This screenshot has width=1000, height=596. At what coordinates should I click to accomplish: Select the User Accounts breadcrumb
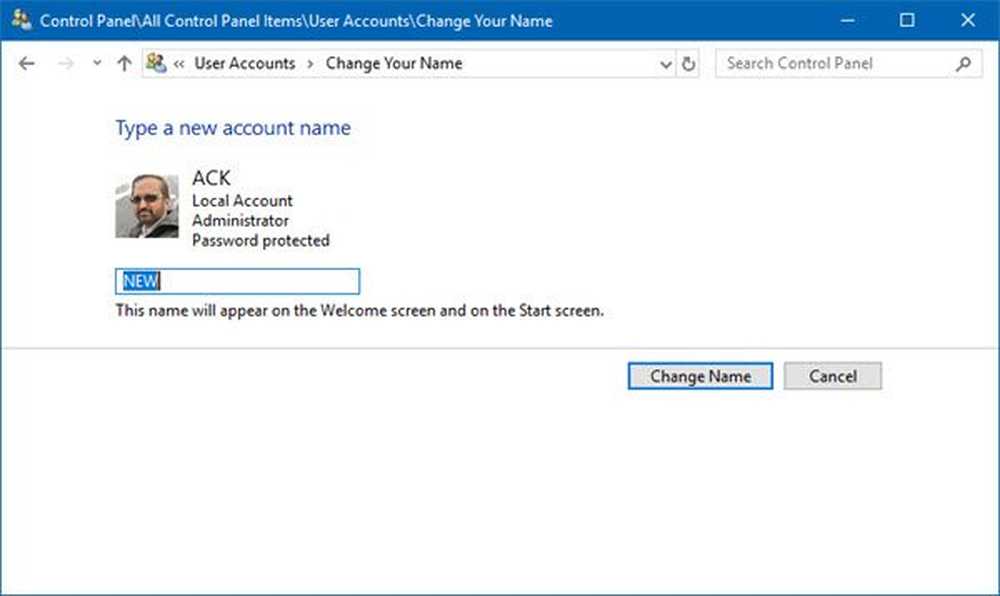tap(244, 63)
